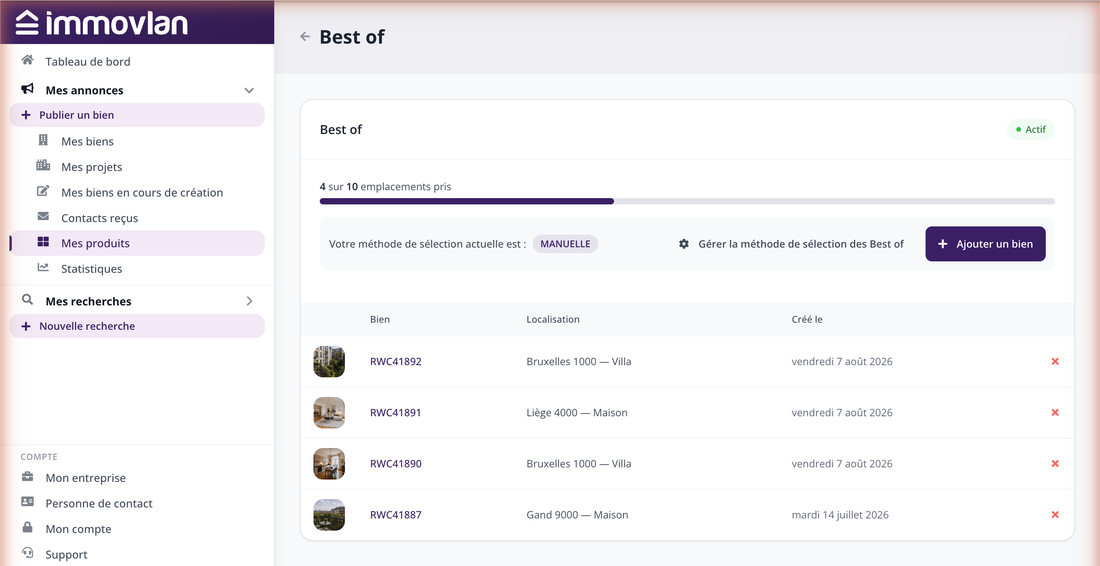Click the Mes recherches section label

click(x=88, y=301)
